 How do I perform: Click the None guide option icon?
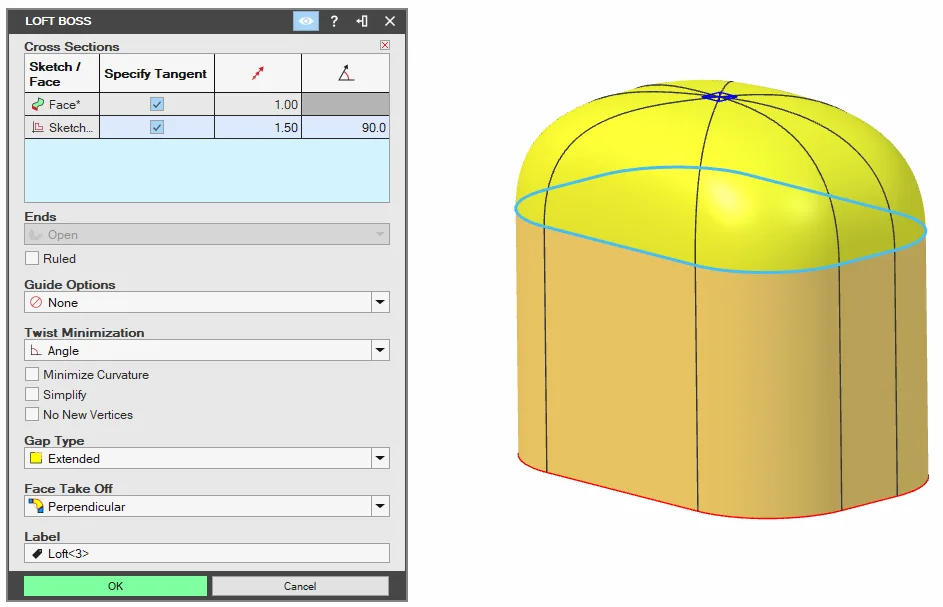click(36, 302)
